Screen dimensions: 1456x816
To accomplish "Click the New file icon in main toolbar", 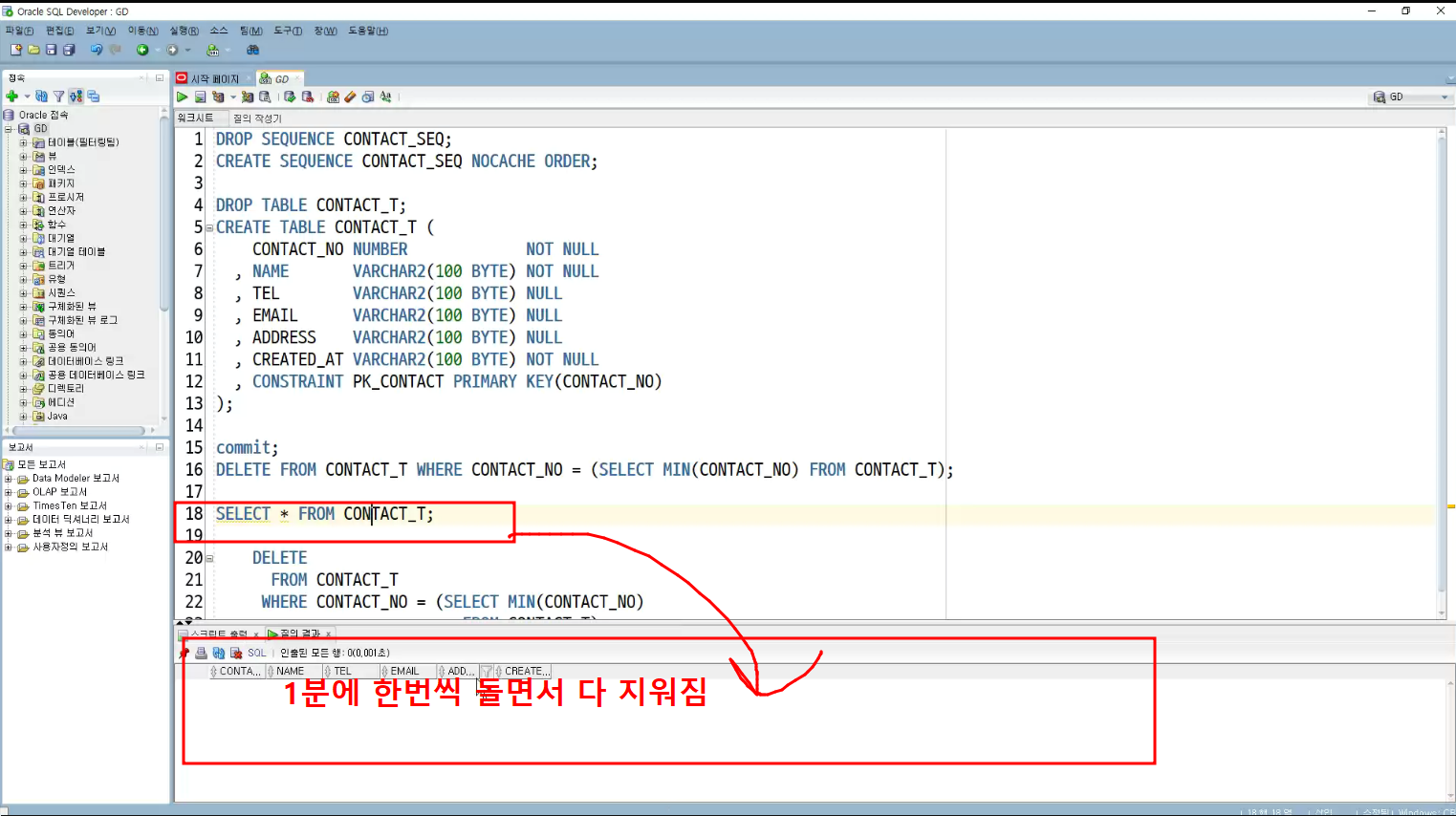I will click(x=15, y=50).
